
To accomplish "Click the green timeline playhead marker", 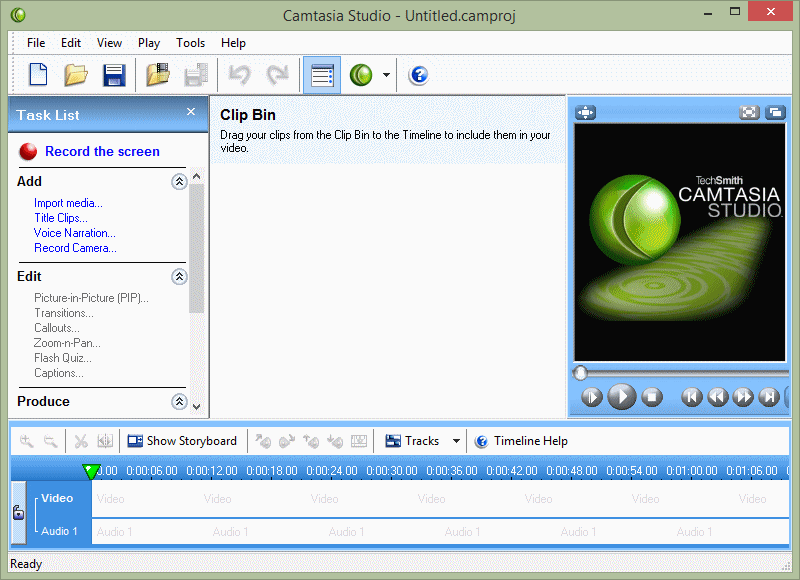I will [91, 472].
